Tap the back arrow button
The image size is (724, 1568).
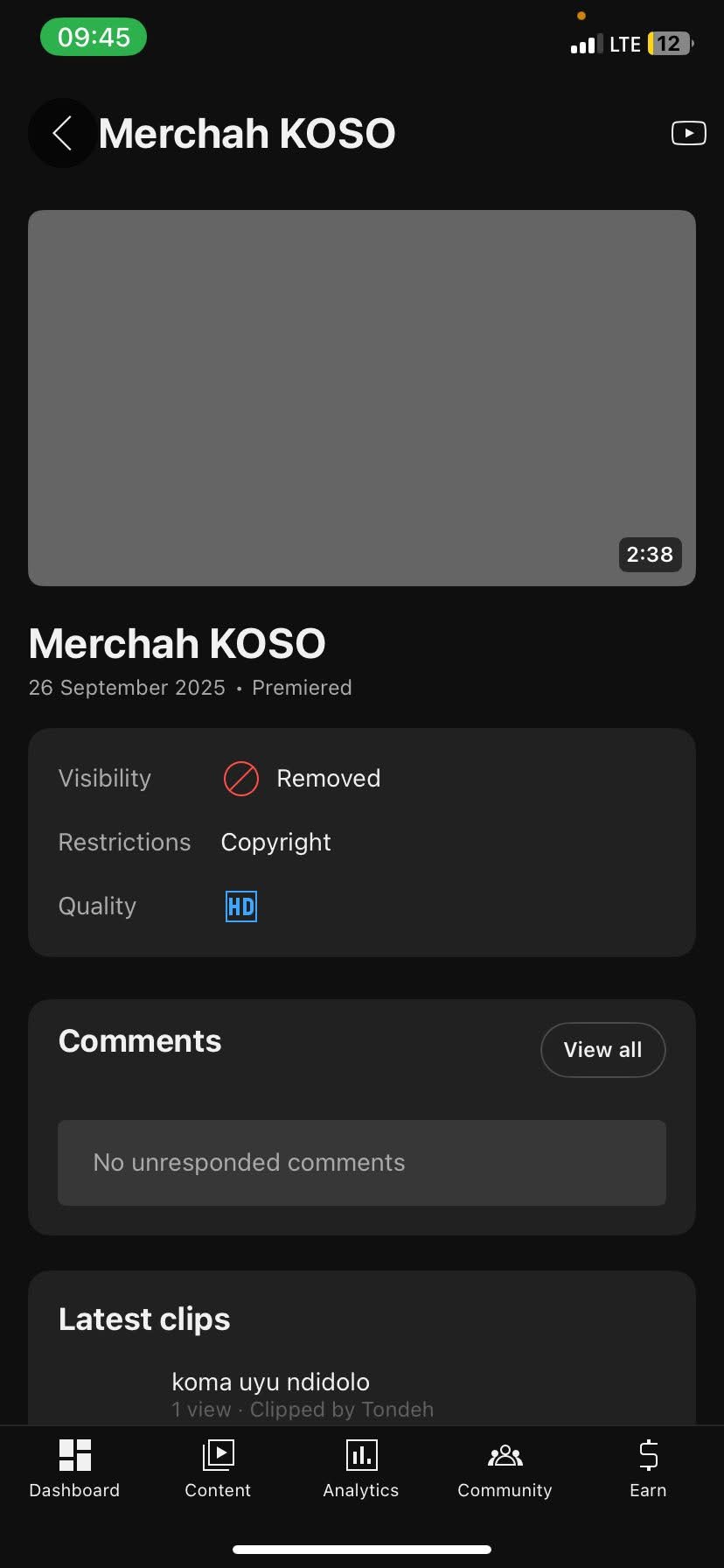(62, 134)
